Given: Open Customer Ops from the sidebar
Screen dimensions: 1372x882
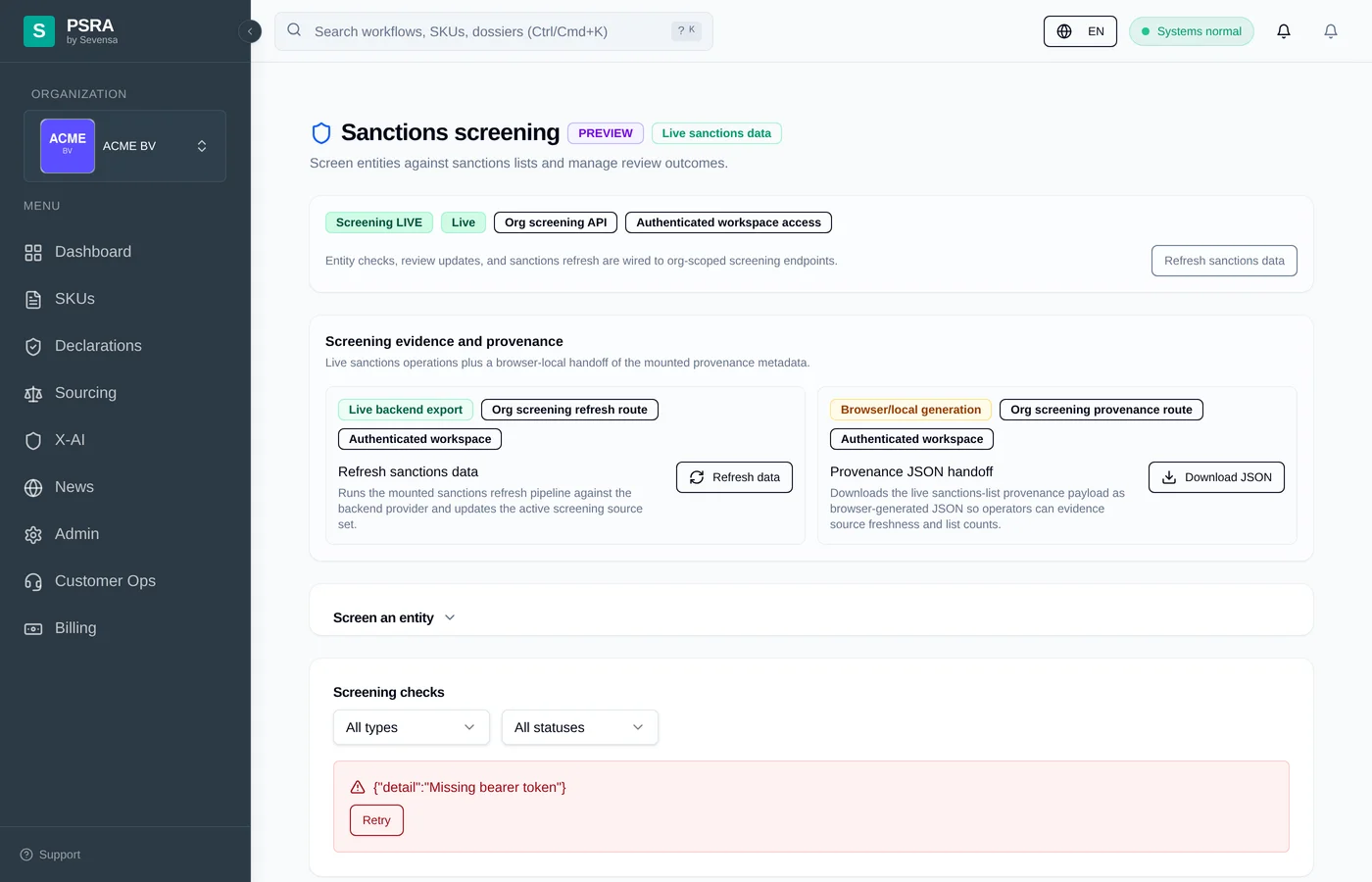Looking at the screenshot, I should pos(105,580).
